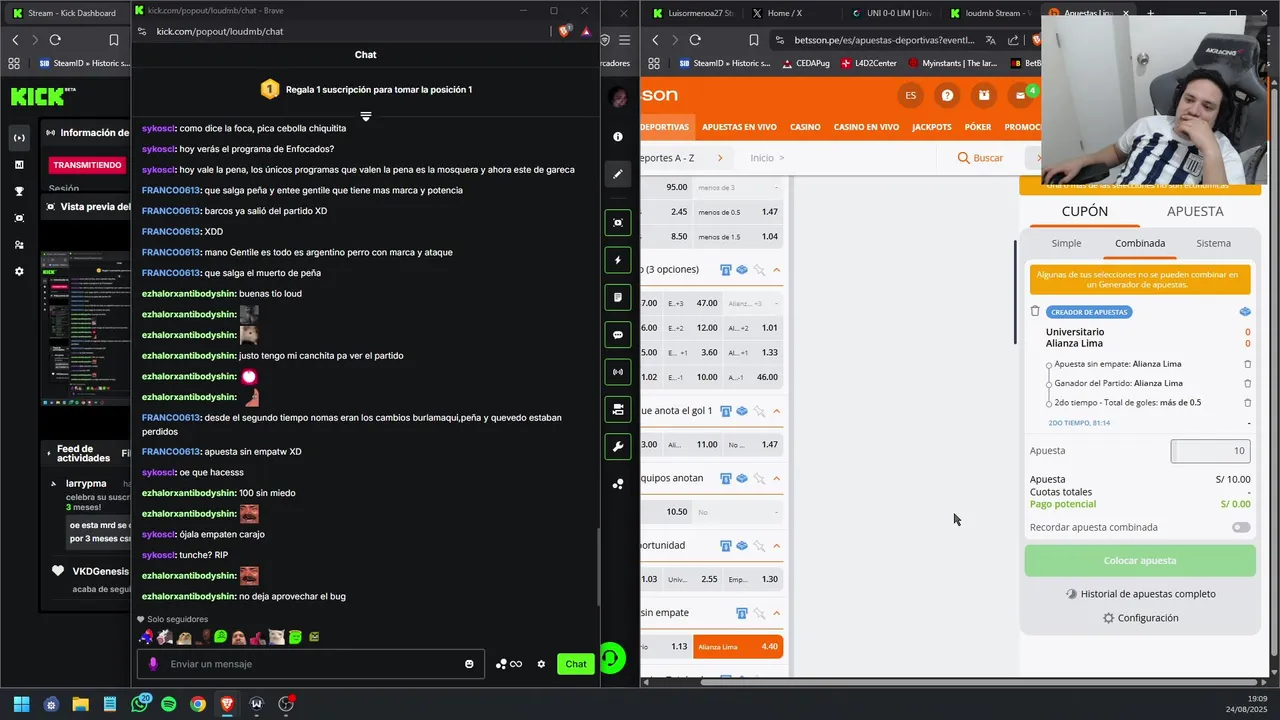Click the camera icon in Kick sidebar
1280x720 pixels.
pos(618,409)
